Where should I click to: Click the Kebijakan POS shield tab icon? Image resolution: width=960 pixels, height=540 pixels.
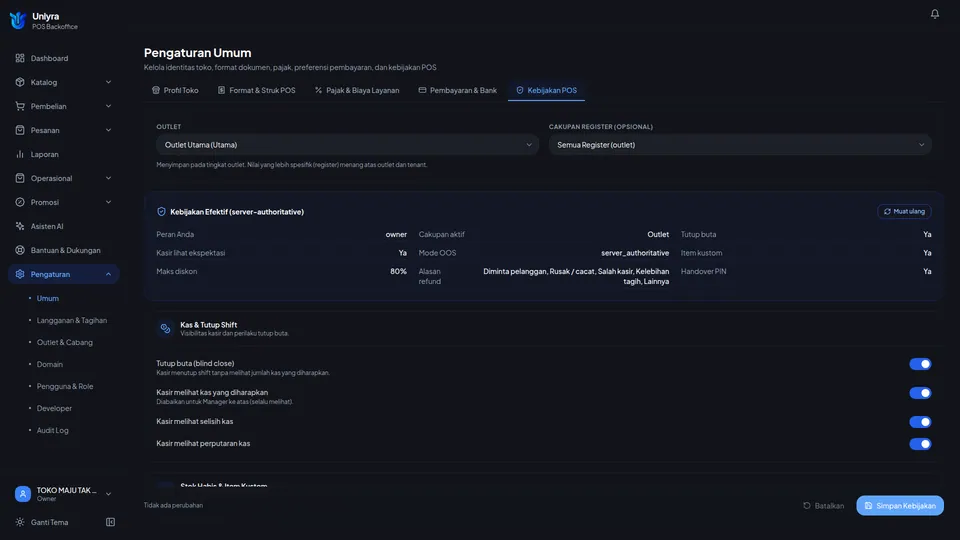[519, 90]
